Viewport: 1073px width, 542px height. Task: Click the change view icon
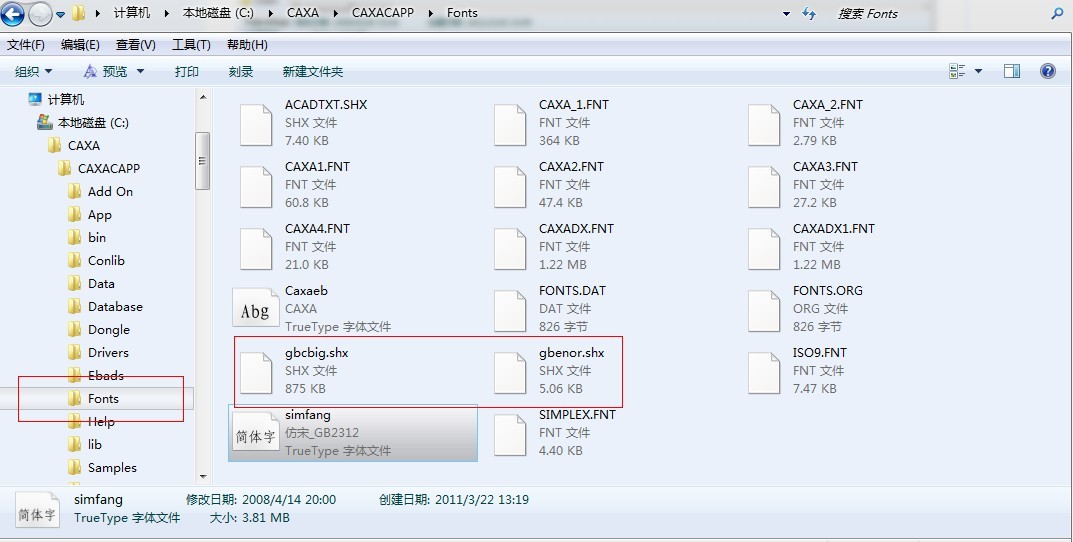coord(957,71)
